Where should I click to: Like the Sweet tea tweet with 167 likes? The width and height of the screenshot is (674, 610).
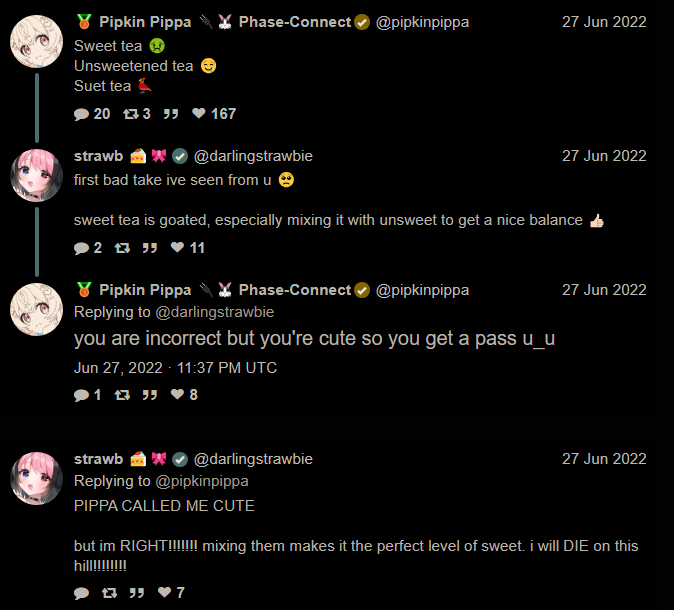(x=199, y=113)
